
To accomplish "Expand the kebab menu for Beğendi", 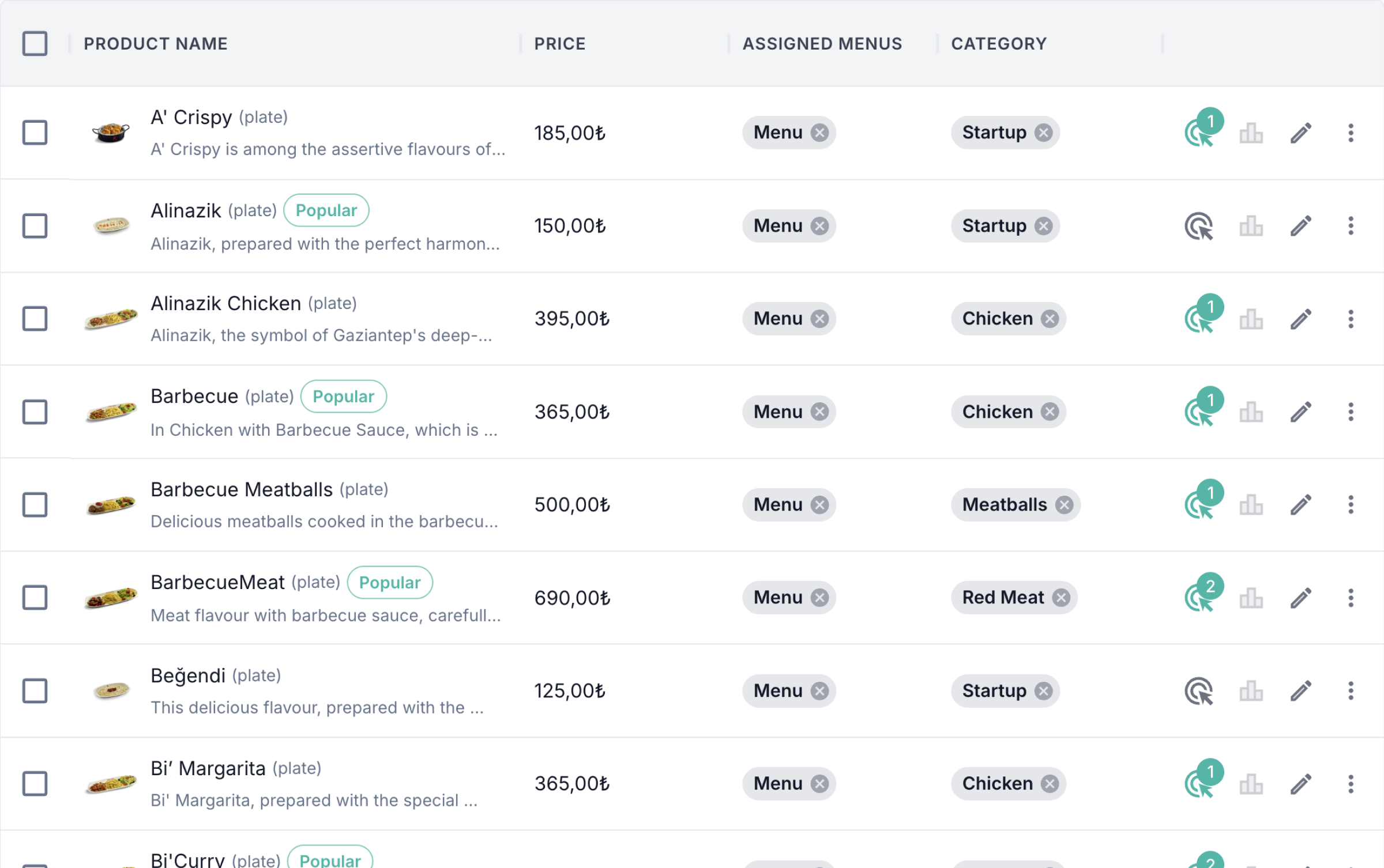I will pyautogui.click(x=1351, y=691).
